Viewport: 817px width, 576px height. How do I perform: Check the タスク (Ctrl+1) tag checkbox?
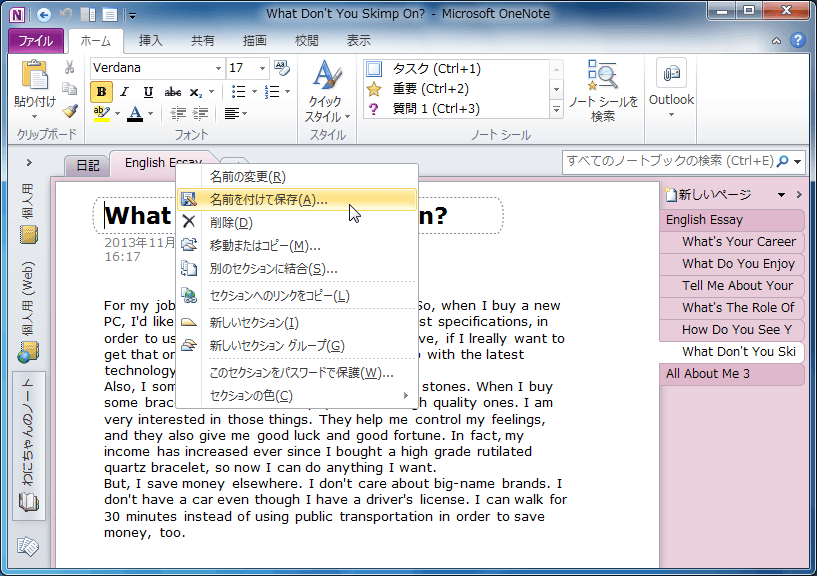(374, 68)
